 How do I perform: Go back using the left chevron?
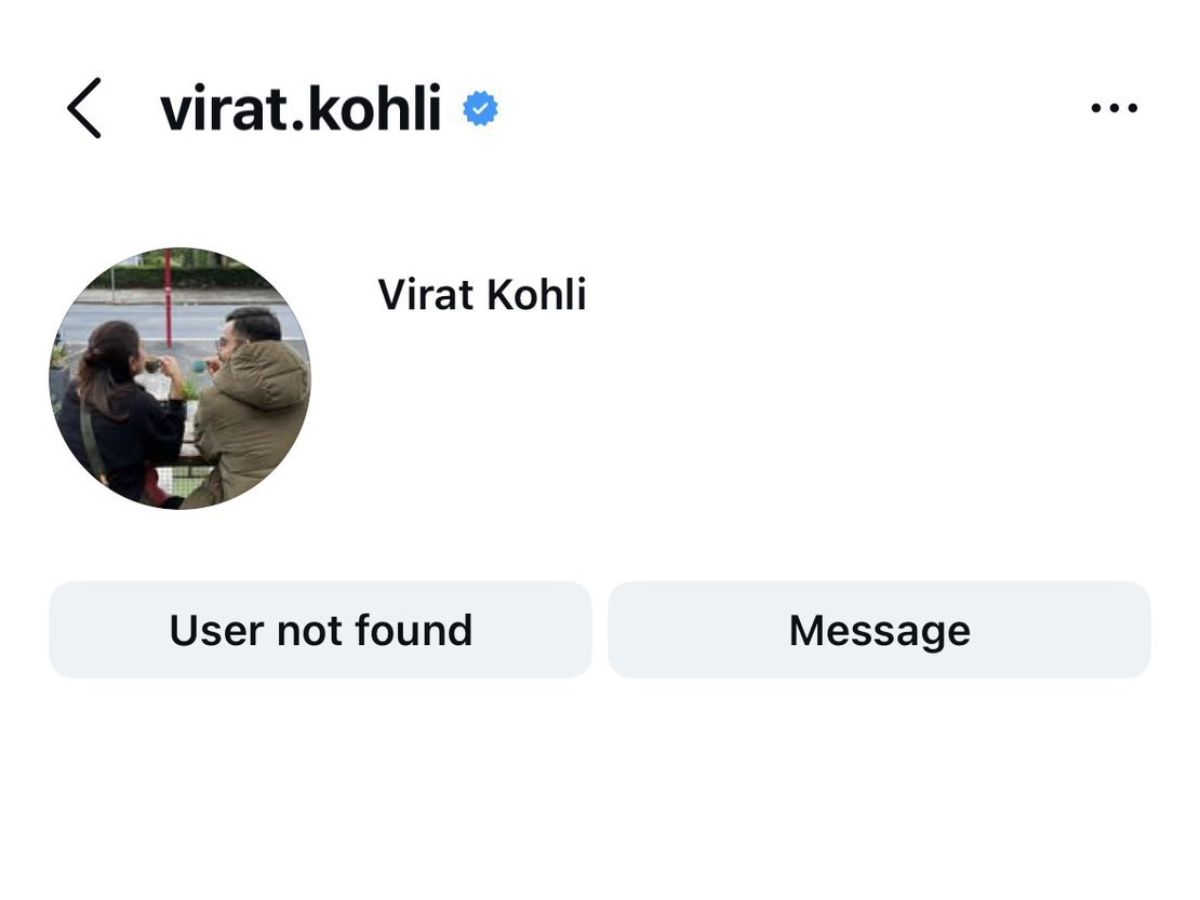pos(84,108)
